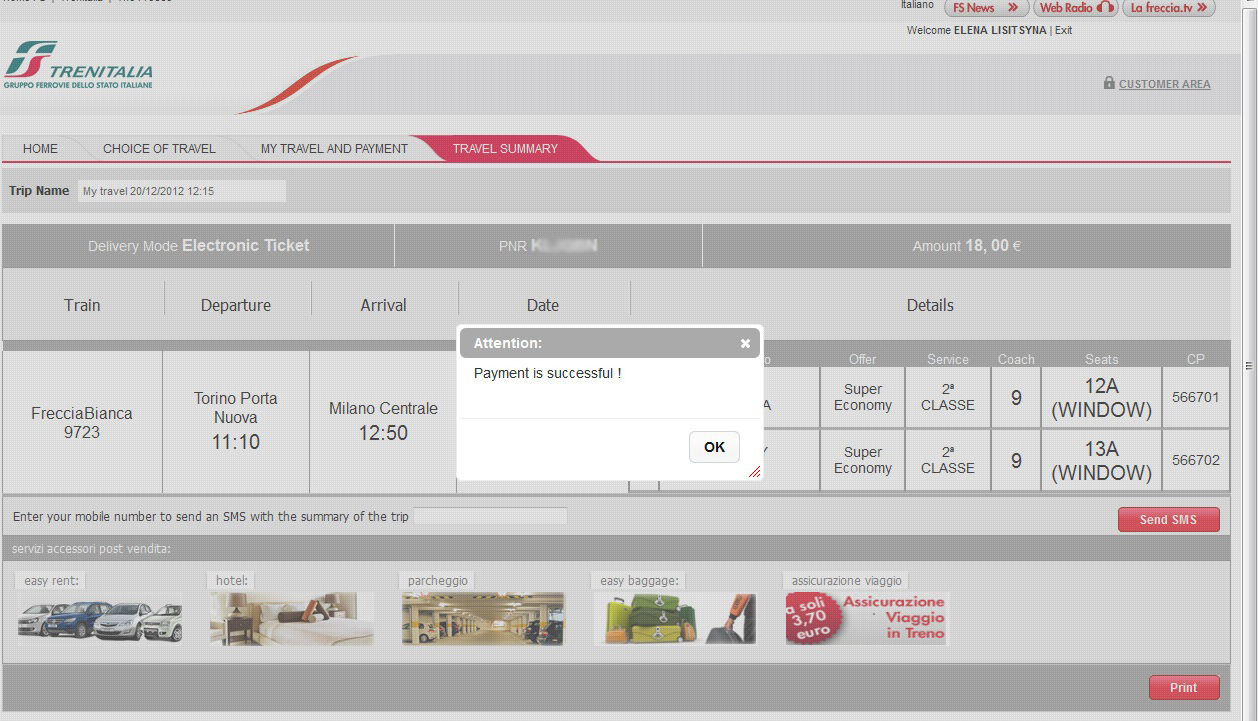The height and width of the screenshot is (721, 1258).
Task: Open the Web Radio link
Action: coord(1075,8)
